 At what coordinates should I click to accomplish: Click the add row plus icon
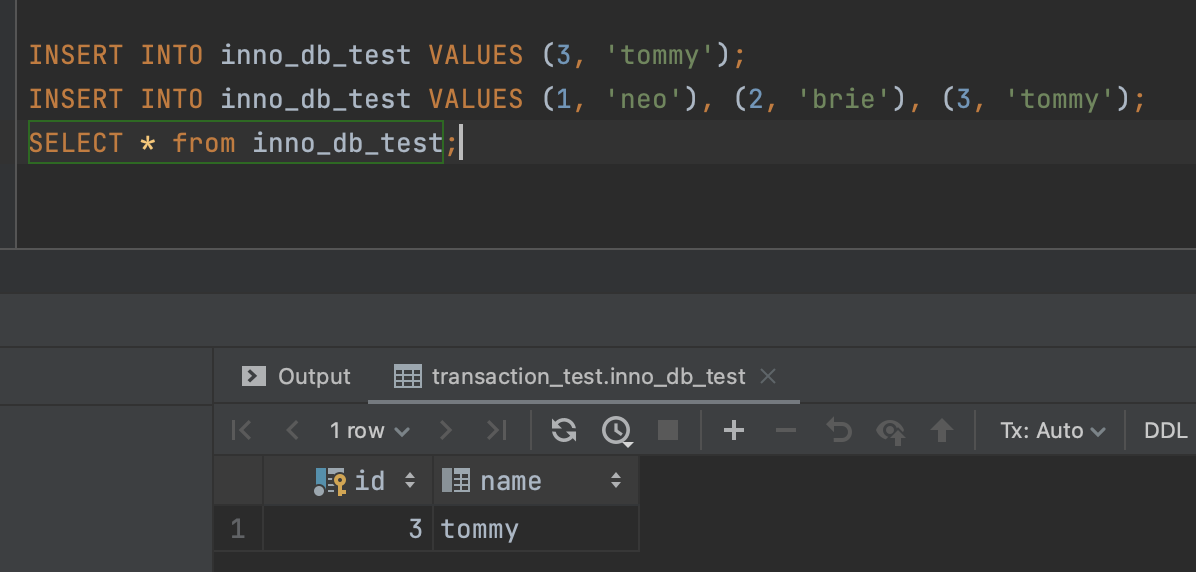(734, 430)
